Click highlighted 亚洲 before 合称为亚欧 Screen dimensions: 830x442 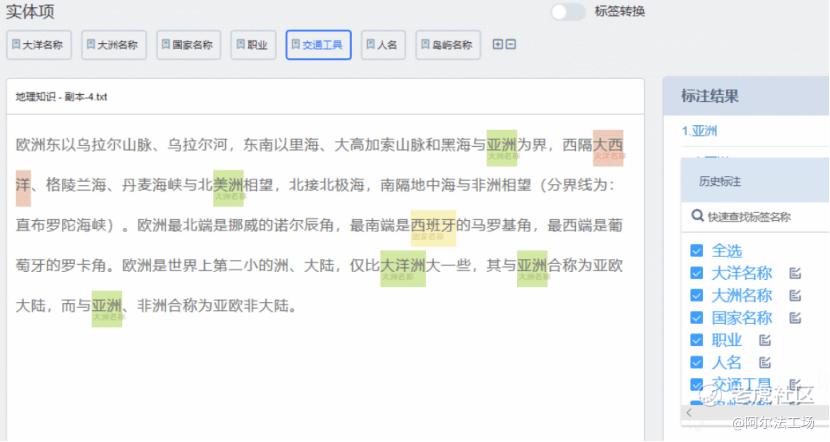click(532, 268)
